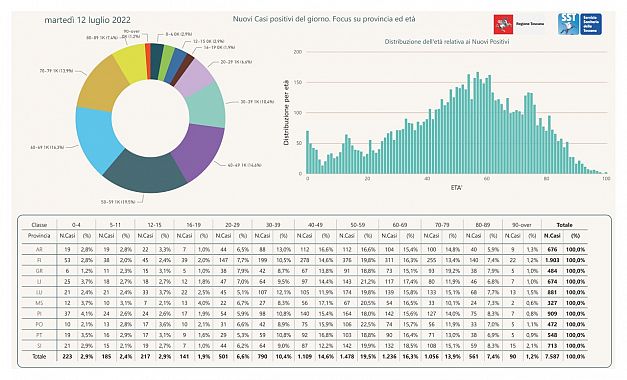Click the 30-39 total cases value '790'
The height and width of the screenshot is (380, 627).
(262, 356)
